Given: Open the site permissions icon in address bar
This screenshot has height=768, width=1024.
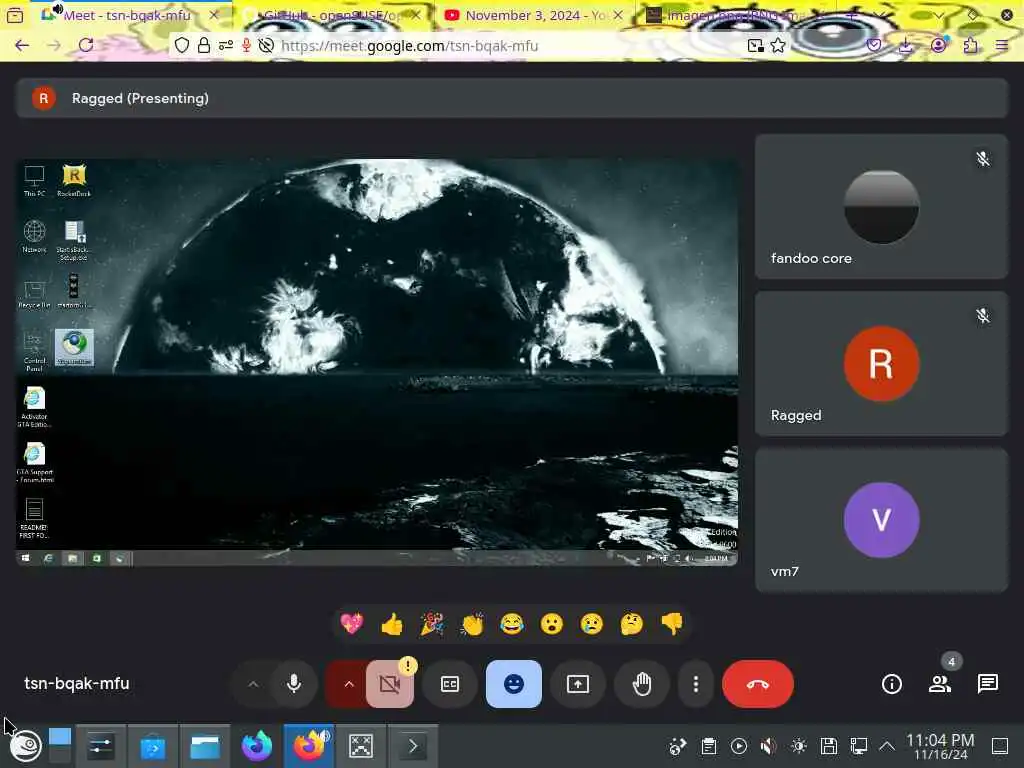Looking at the screenshot, I should 225,45.
